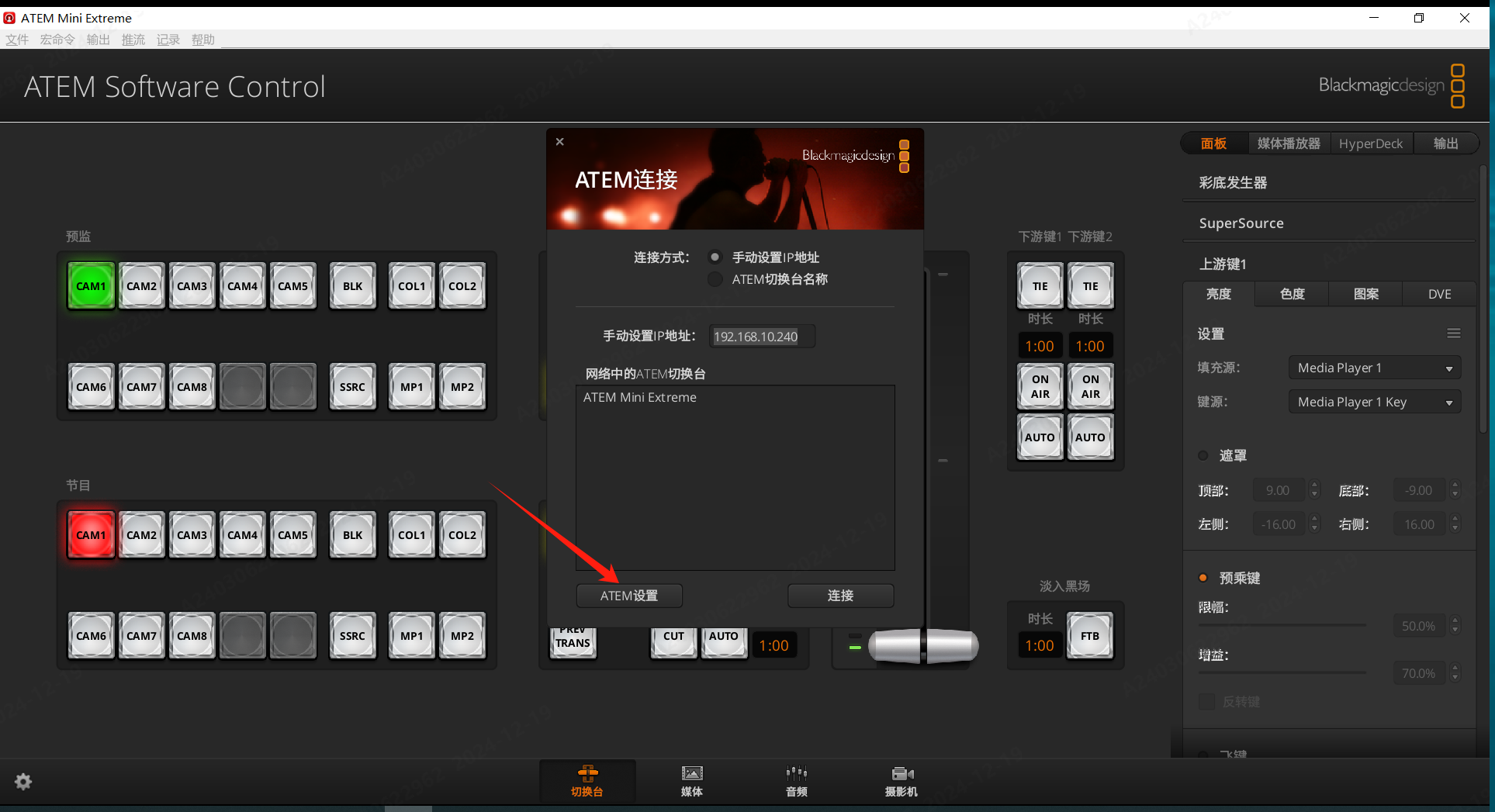Select COL1 on the 节目 program row
Viewport: 1495px width, 812px height.
(412, 535)
